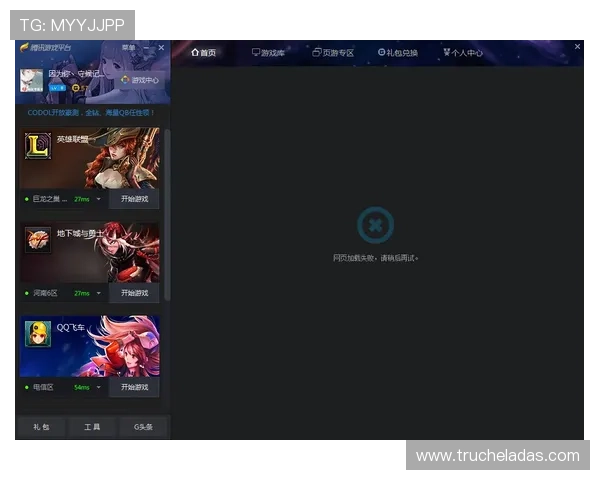Open the G头条 bottom tab
Image resolution: width=600 pixels, height=480 pixels.
[143, 427]
